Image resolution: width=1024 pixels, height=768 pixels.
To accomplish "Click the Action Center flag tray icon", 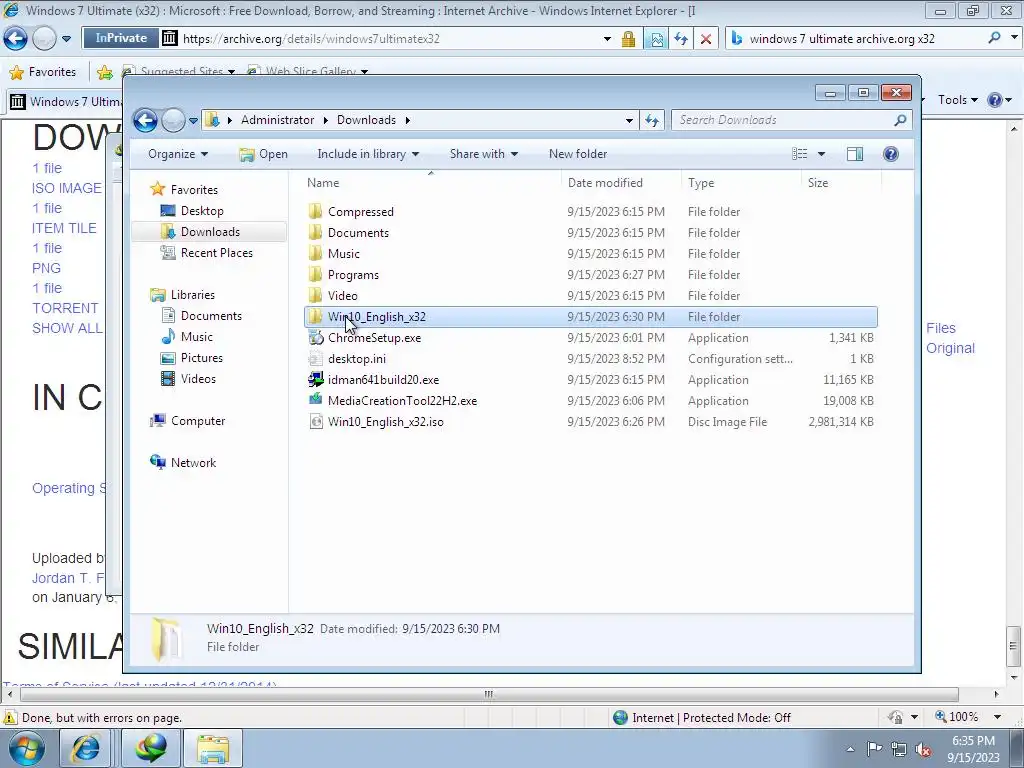I will pos(874,749).
